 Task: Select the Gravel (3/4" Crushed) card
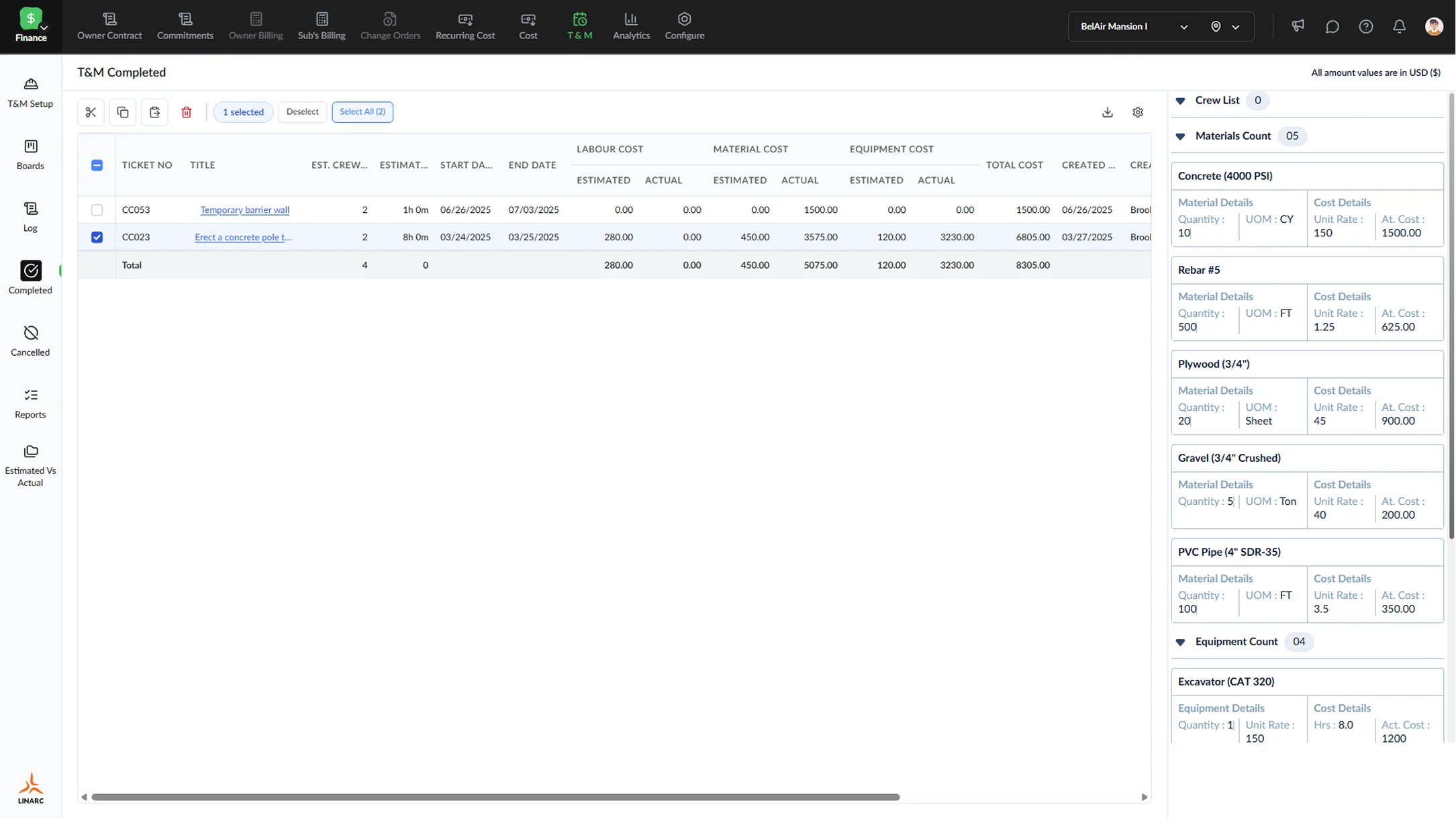1307,486
